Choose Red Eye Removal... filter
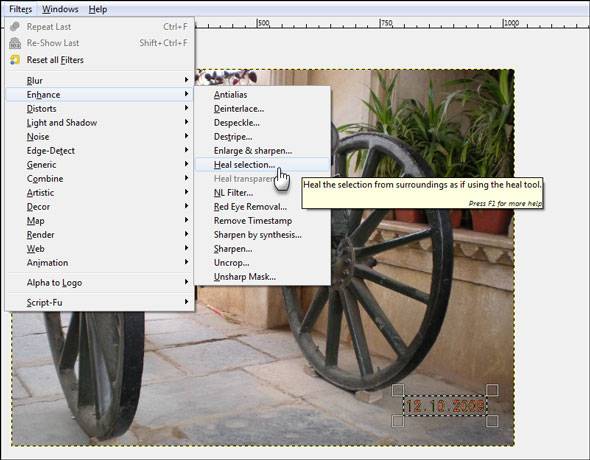The width and height of the screenshot is (590, 460). click(263, 207)
